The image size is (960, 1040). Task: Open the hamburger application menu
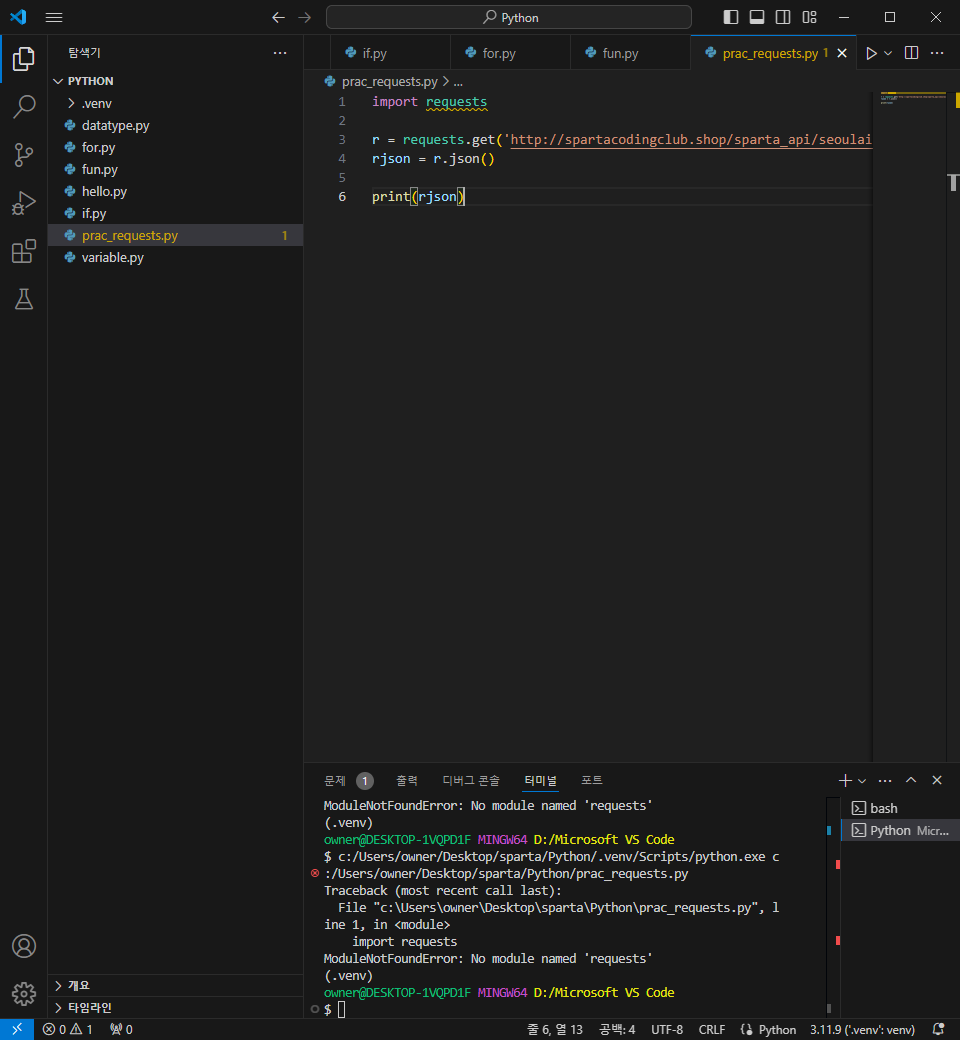click(54, 18)
